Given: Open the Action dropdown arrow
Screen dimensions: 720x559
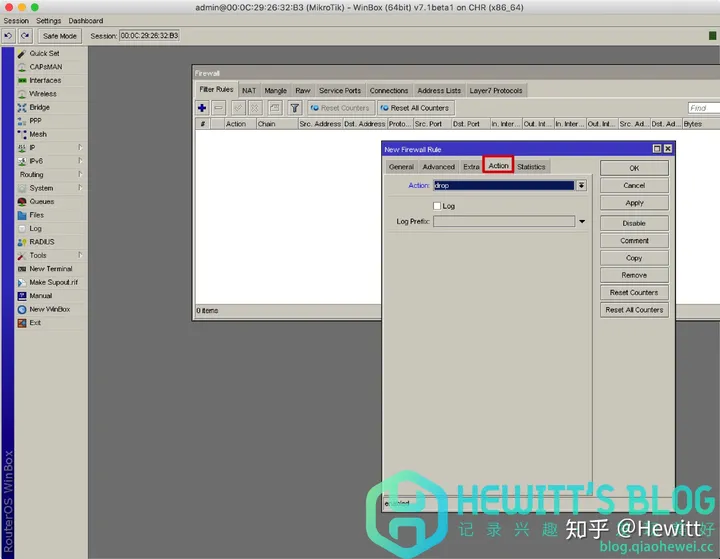Looking at the screenshot, I should [x=581, y=185].
